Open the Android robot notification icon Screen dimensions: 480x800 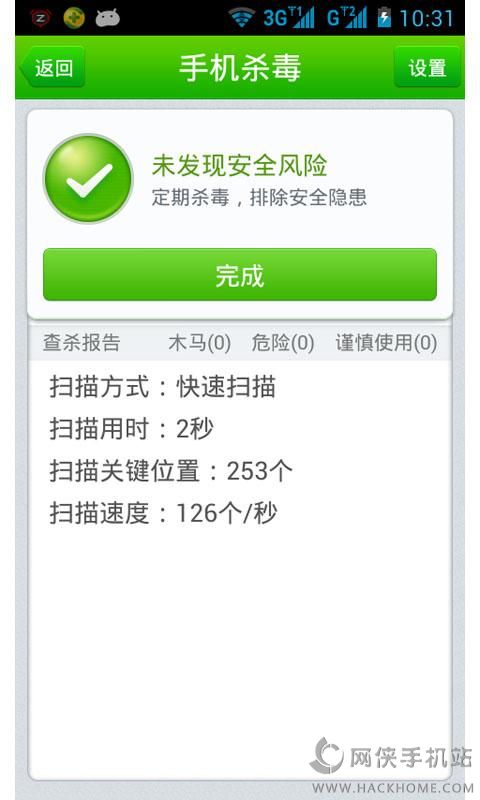coord(108,18)
